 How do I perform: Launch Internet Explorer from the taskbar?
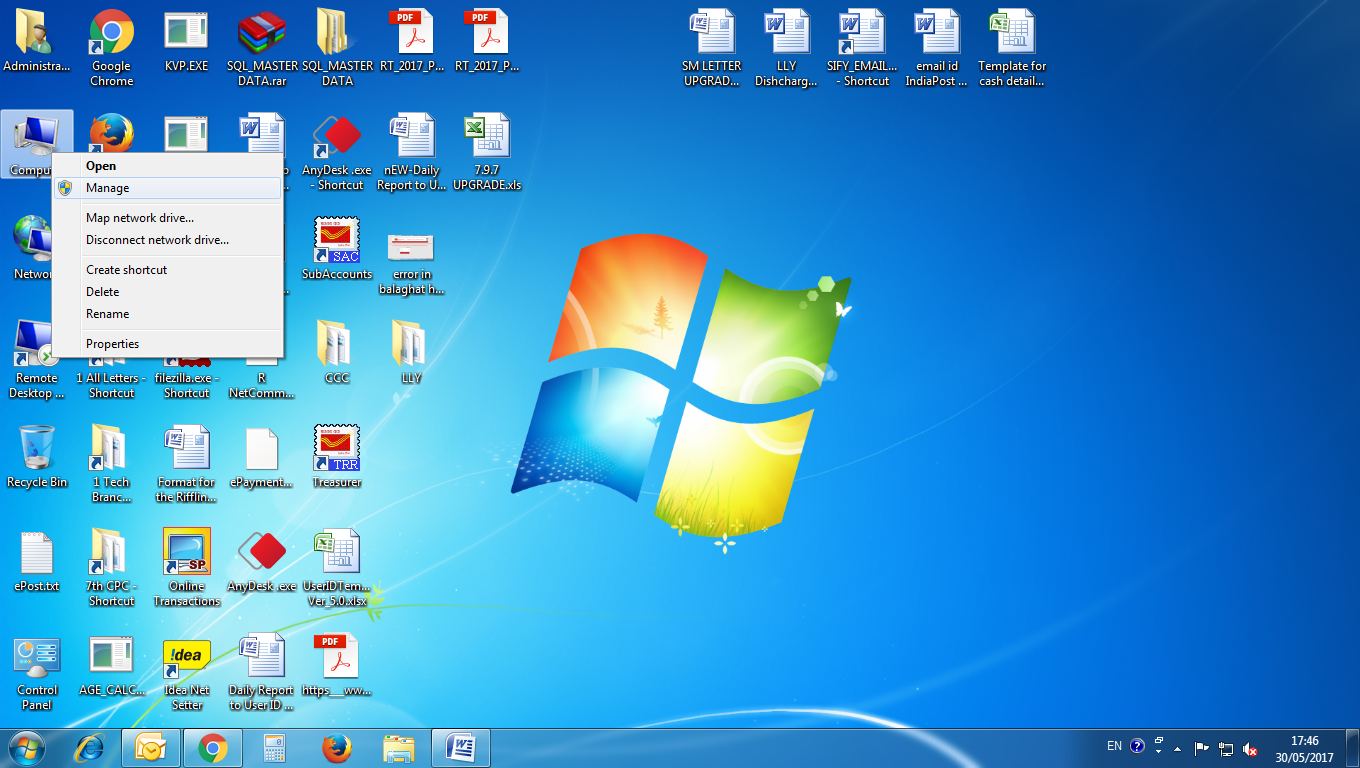pos(91,748)
